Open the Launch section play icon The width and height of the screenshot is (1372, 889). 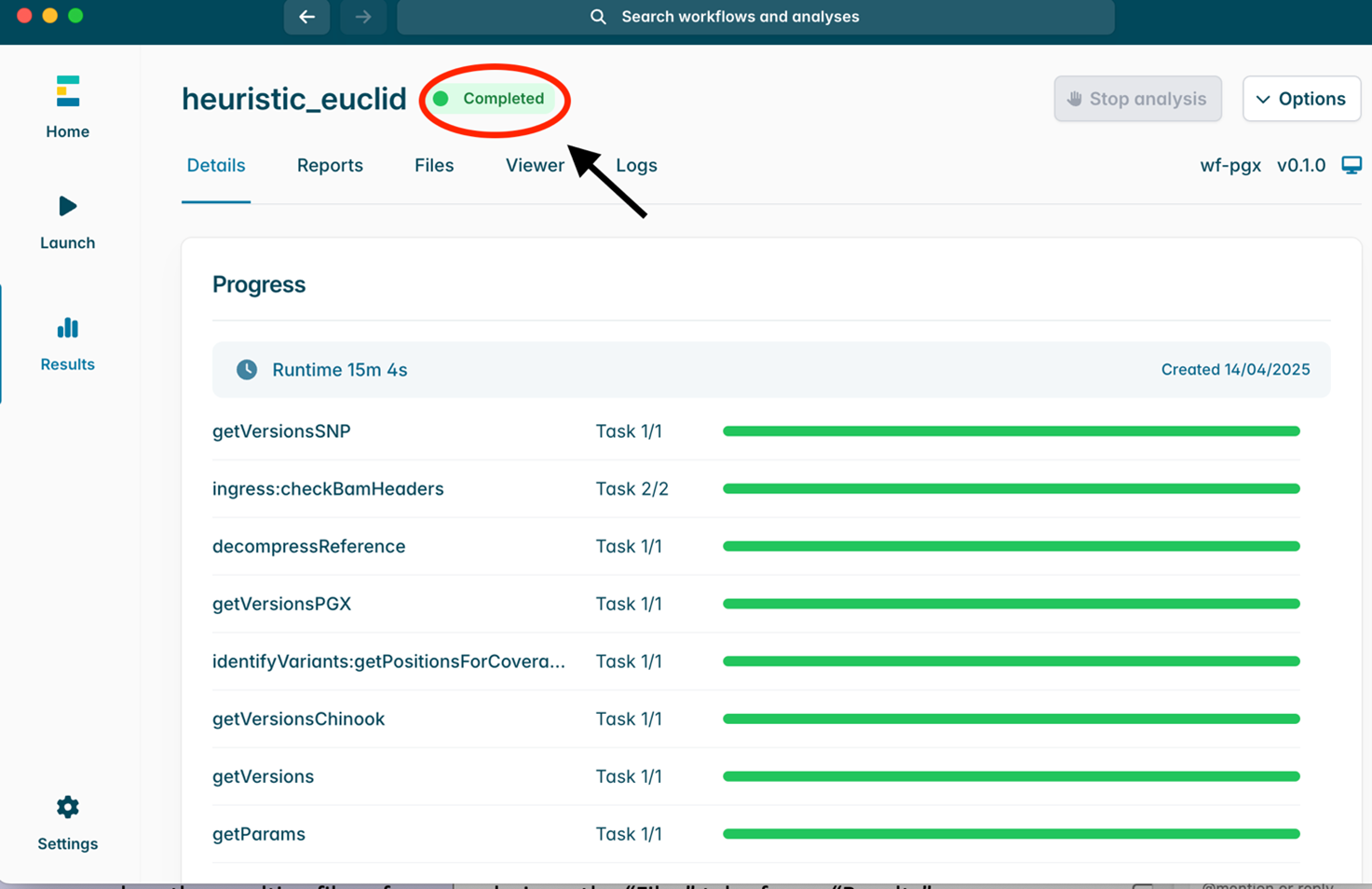[x=67, y=206]
